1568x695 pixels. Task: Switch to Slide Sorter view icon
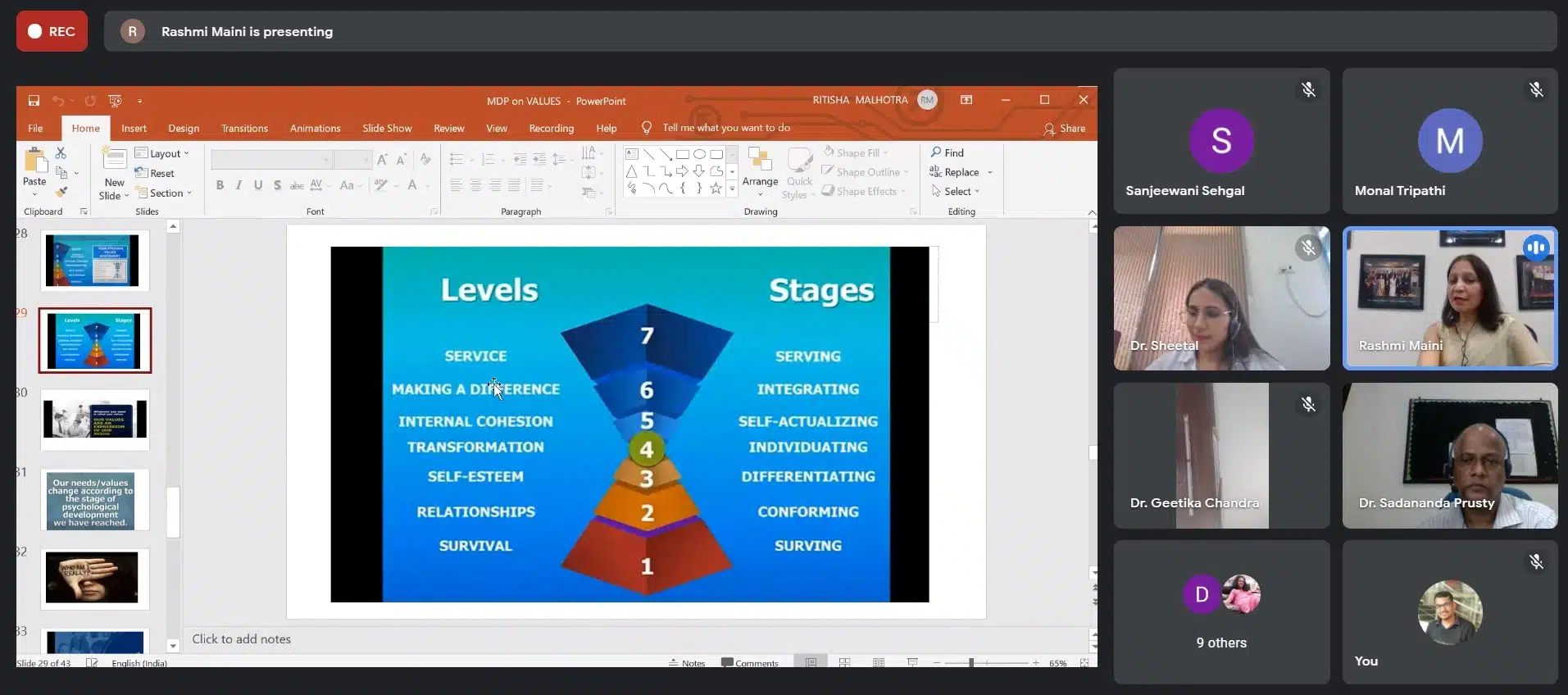tap(844, 662)
